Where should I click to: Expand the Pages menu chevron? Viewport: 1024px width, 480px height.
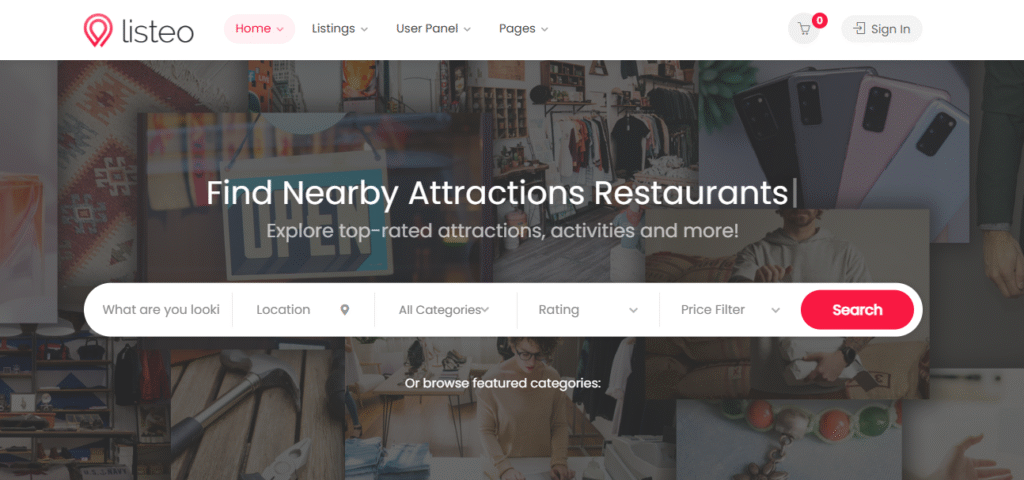[545, 29]
